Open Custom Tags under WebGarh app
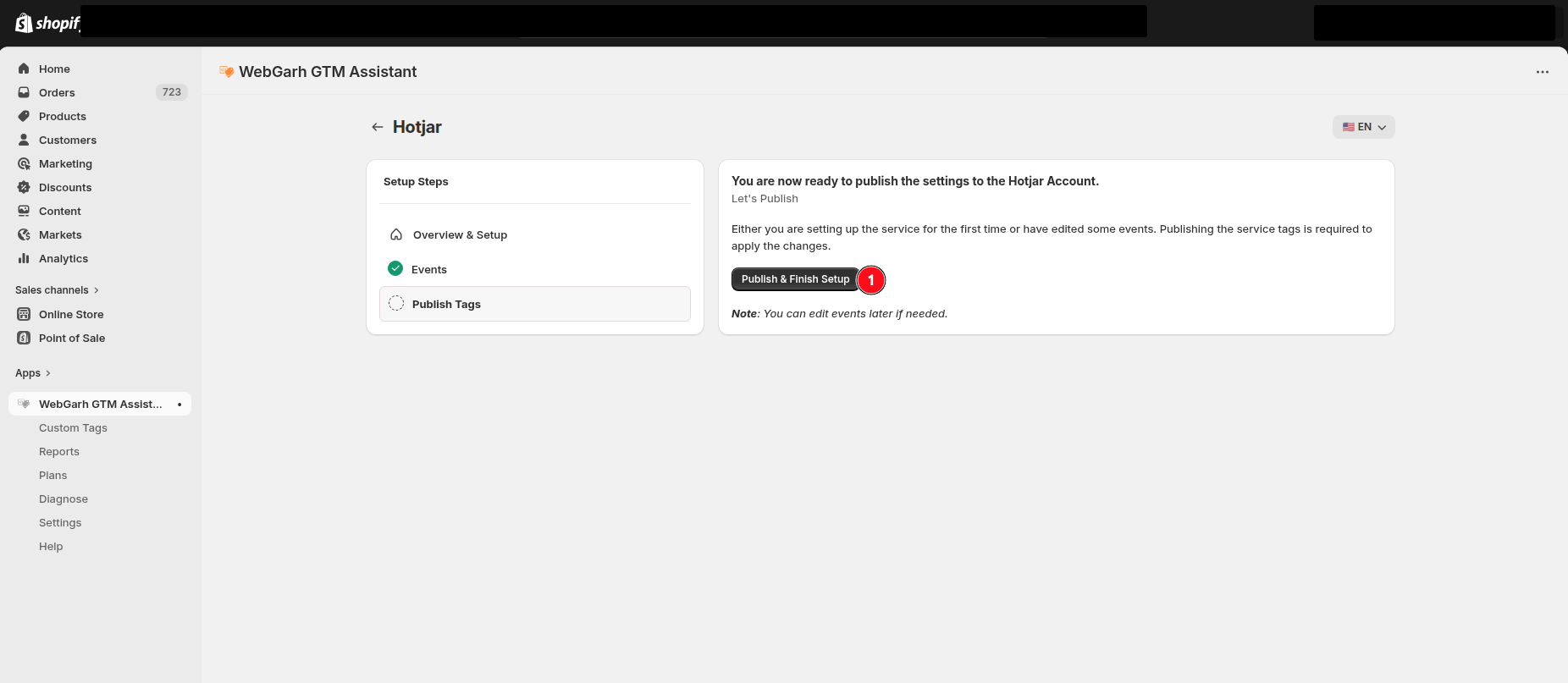Screen dimensions: 1568x683 coord(73,427)
